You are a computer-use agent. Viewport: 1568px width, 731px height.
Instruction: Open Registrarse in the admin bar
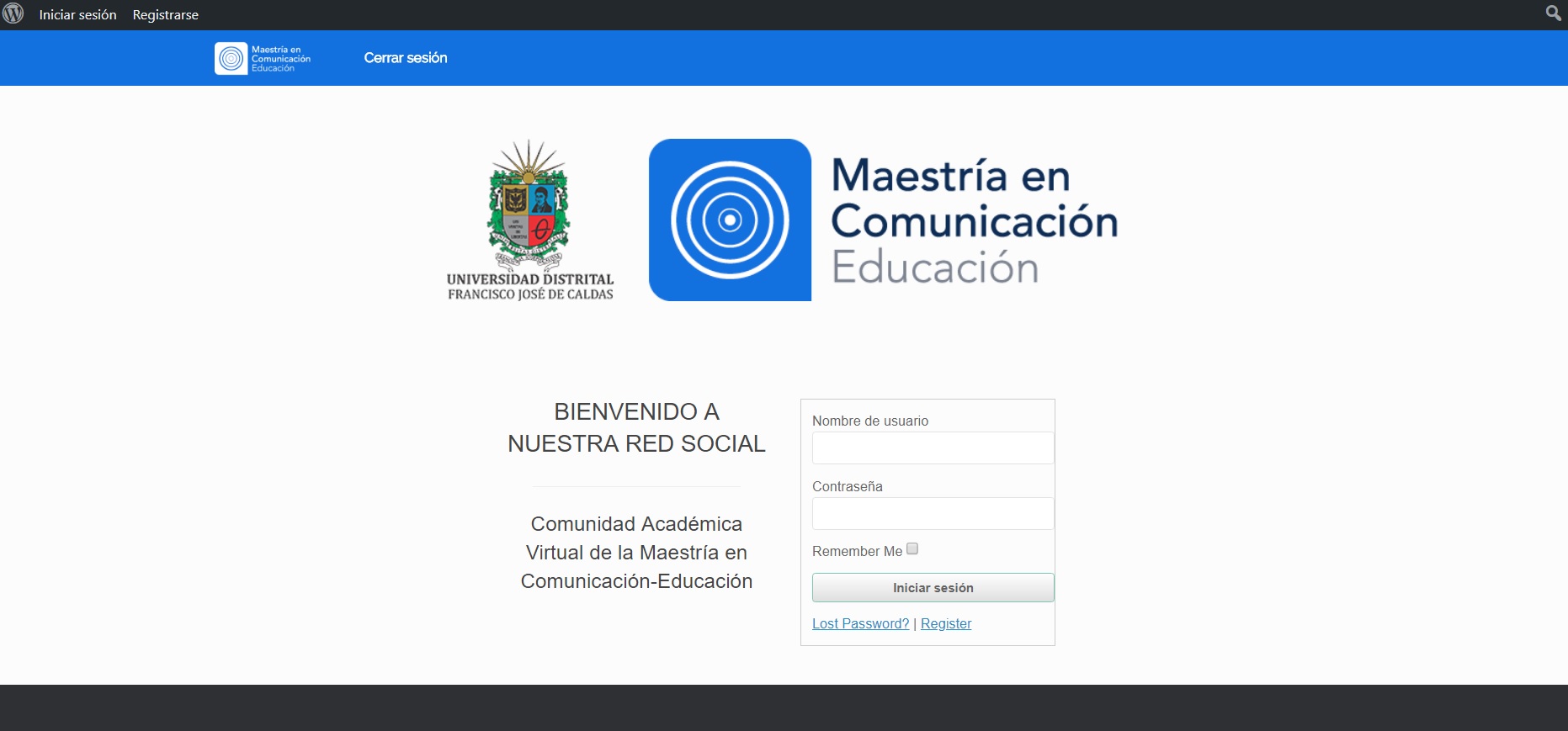(x=165, y=15)
